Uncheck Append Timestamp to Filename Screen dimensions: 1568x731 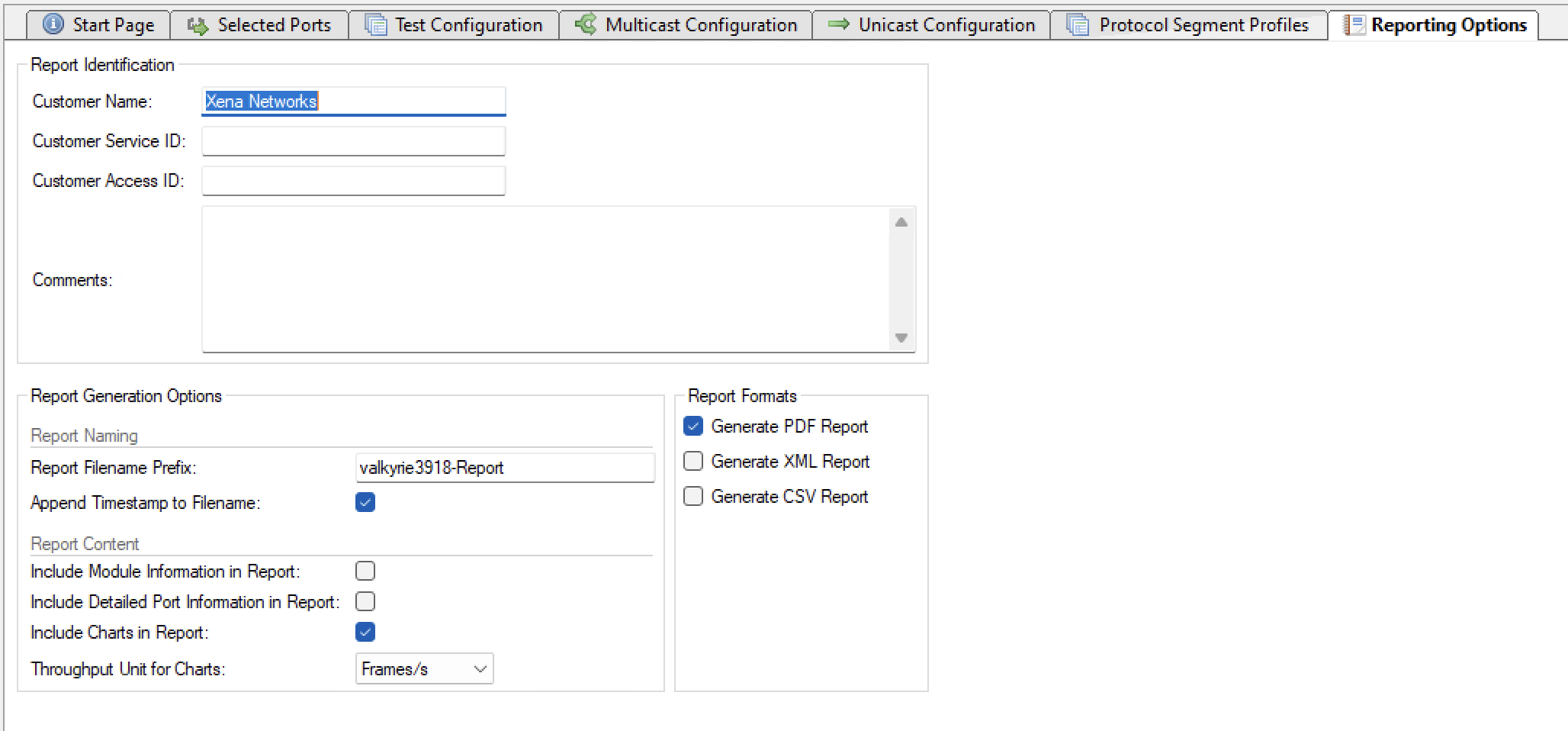coord(365,502)
